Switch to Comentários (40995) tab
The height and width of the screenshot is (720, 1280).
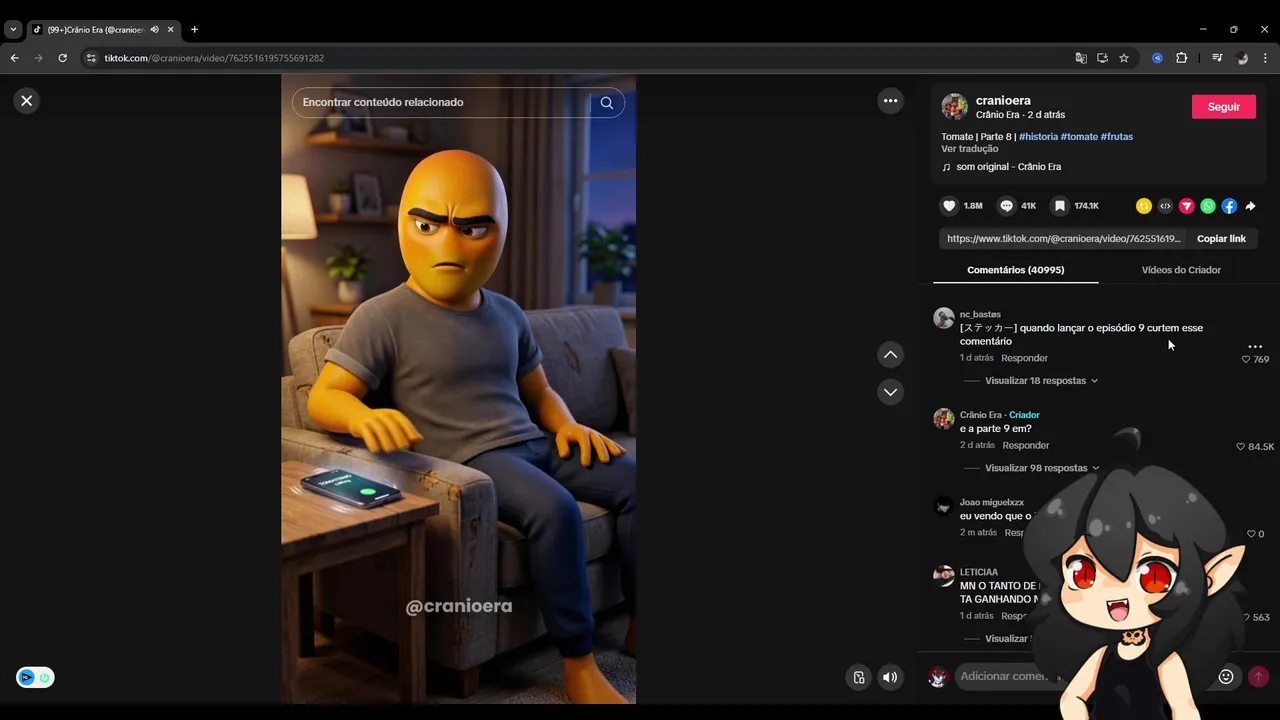(1015, 270)
